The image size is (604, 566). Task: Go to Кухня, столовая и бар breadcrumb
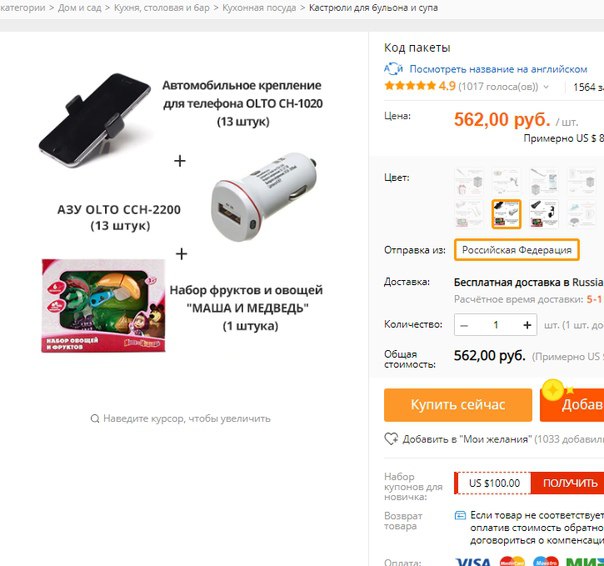click(162, 8)
